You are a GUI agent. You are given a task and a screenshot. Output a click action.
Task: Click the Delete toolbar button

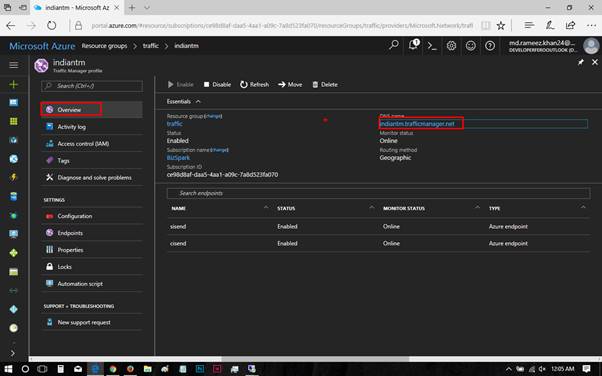pyautogui.click(x=325, y=84)
